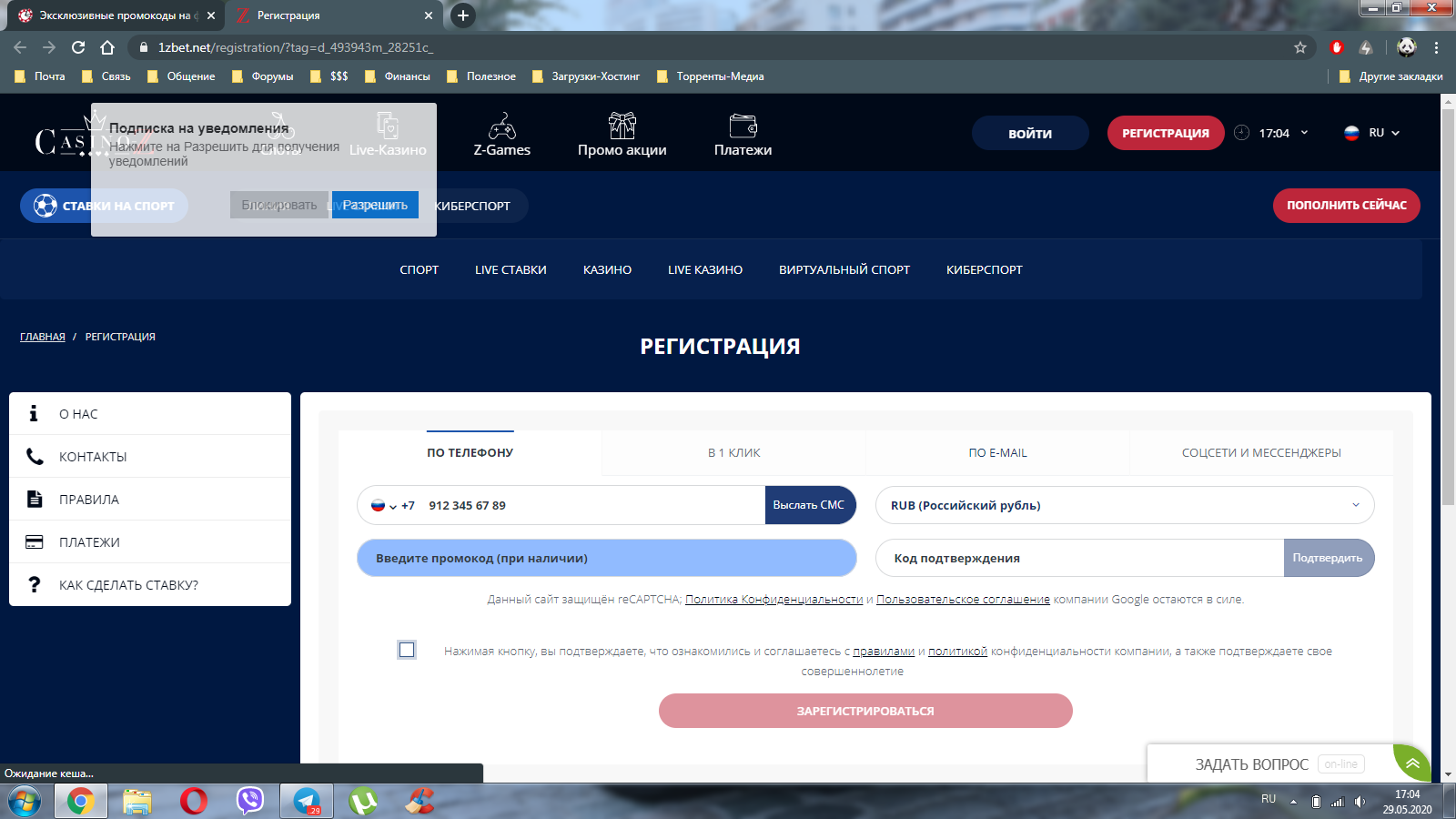The image size is (1456, 819).
Task: Open ПРАВИЛА in the sidebar
Action: pyautogui.click(x=150, y=500)
